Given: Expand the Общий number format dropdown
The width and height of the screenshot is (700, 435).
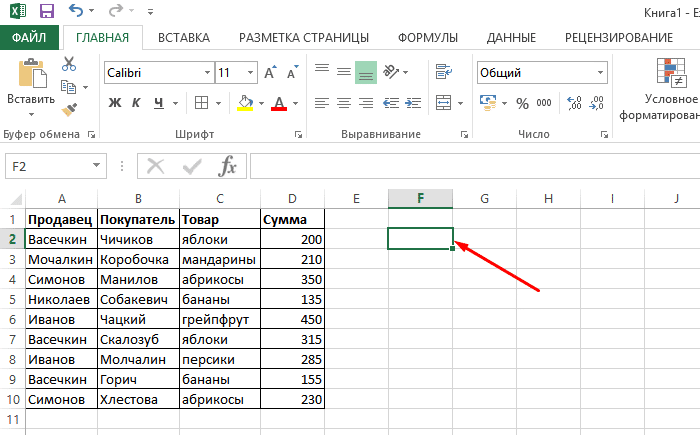Looking at the screenshot, I should pyautogui.click(x=599, y=73).
